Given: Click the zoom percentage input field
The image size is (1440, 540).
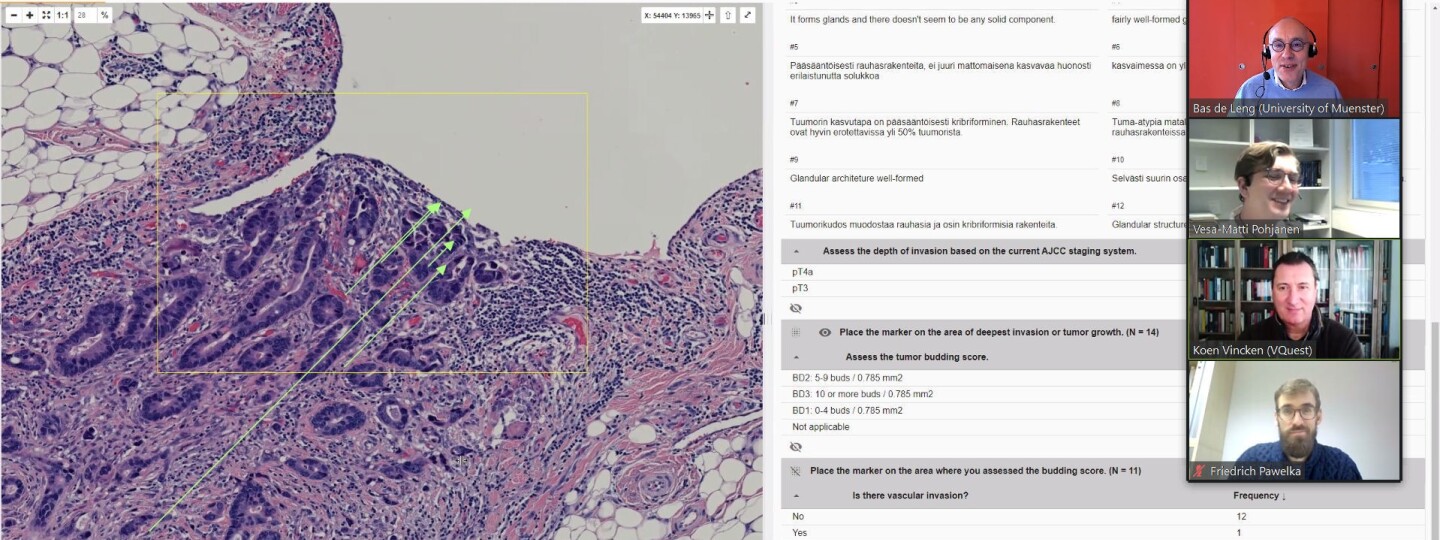Looking at the screenshot, I should 84,15.
